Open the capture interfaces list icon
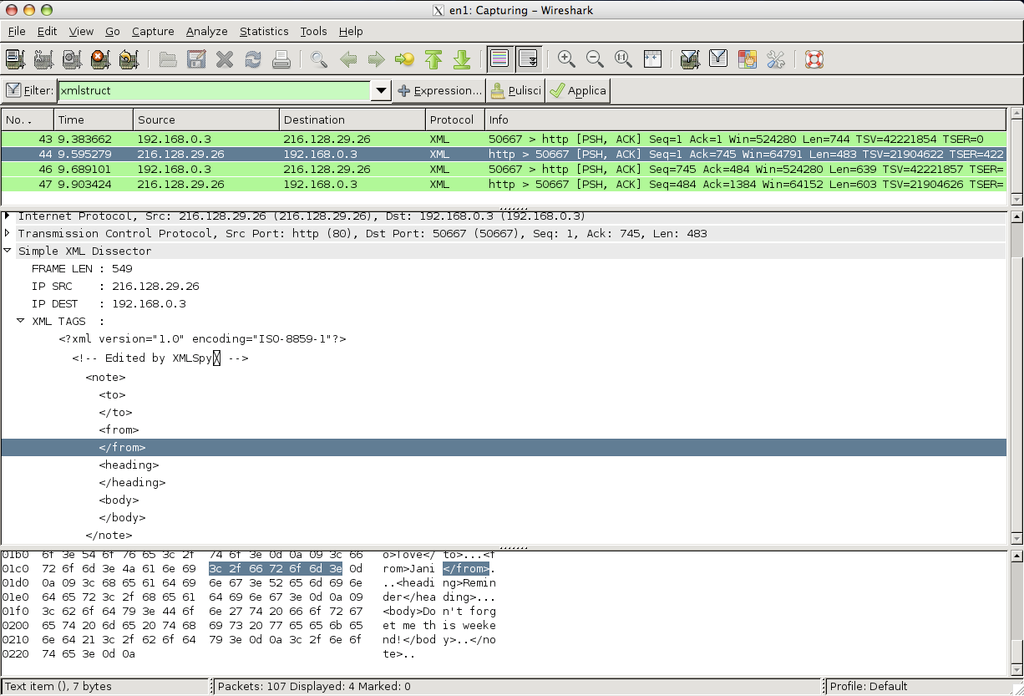The height and width of the screenshot is (696, 1024). pyautogui.click(x=15, y=59)
